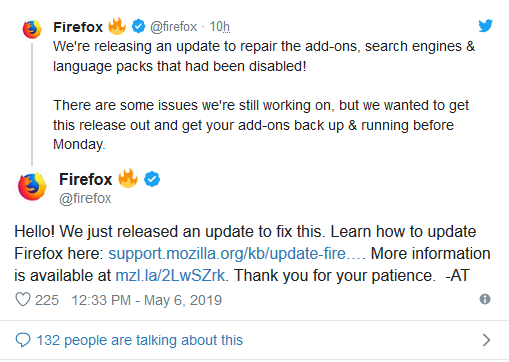
Task: Click the verified badge in reply tweet
Action: (x=152, y=179)
